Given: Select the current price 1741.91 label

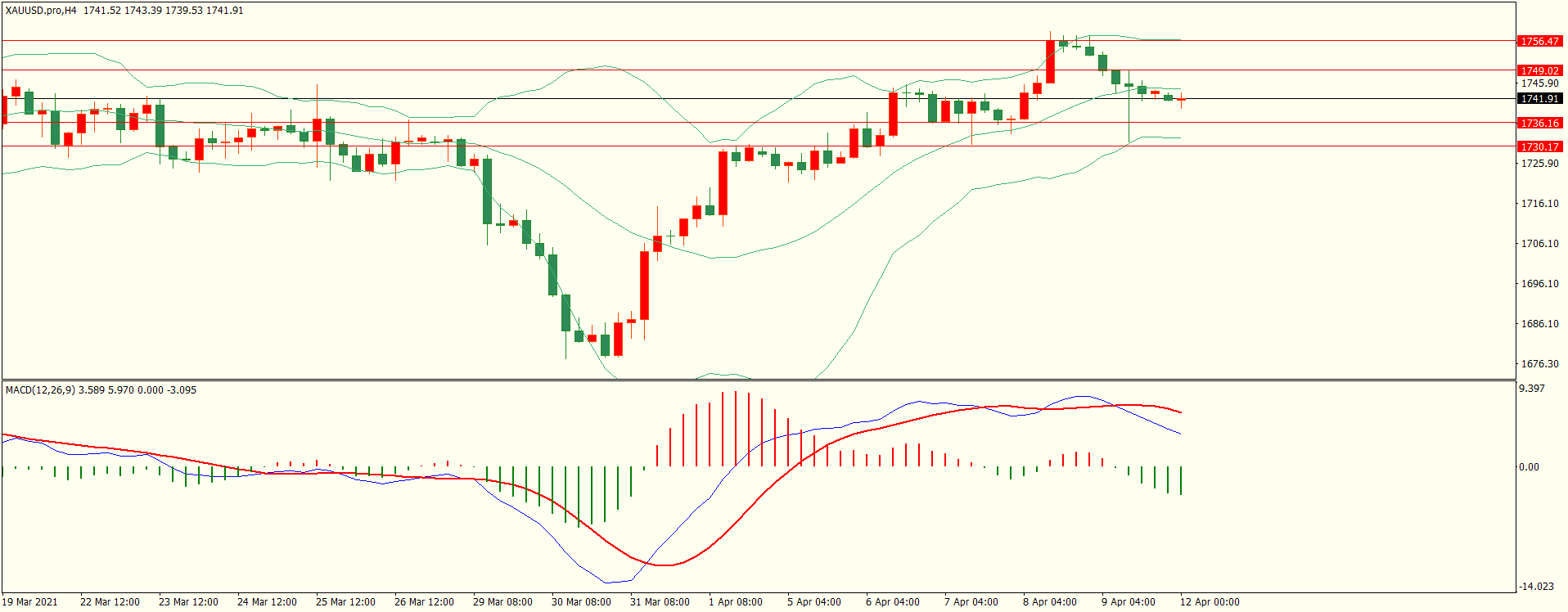Looking at the screenshot, I should 1539,99.
